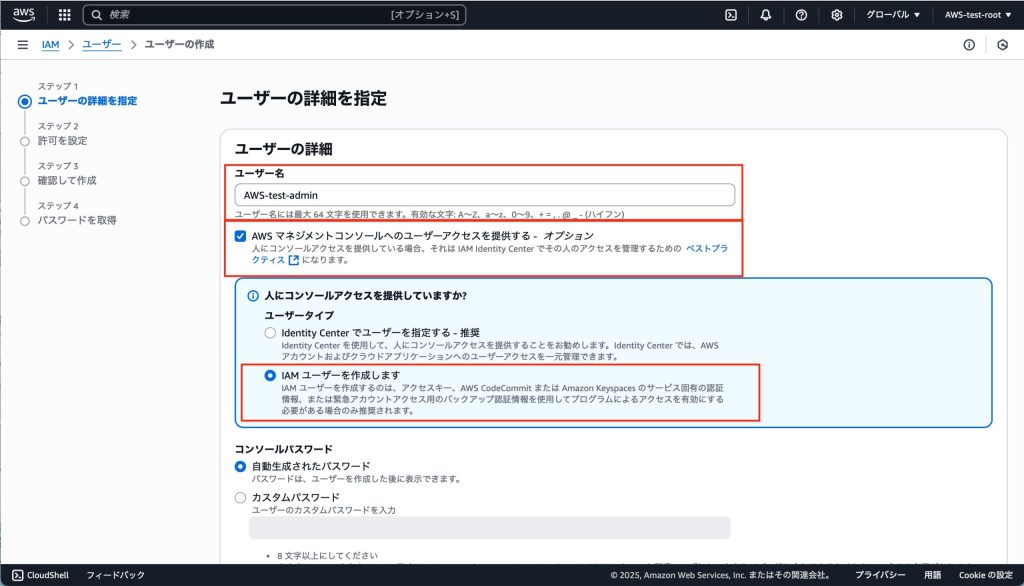This screenshot has height=586, width=1024.
Task: Open Cookie の設定 footer link
Action: point(985,575)
